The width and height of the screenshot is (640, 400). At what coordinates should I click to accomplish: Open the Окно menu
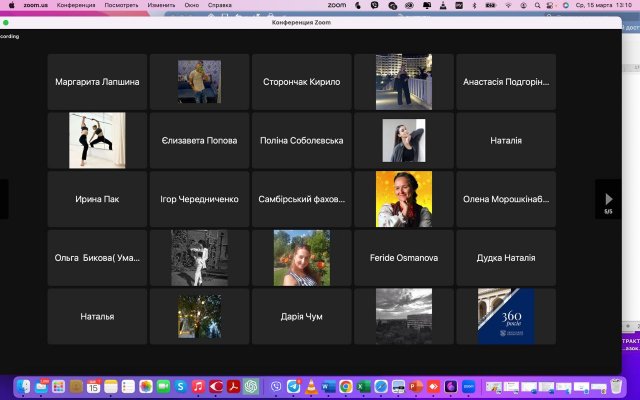tap(192, 5)
